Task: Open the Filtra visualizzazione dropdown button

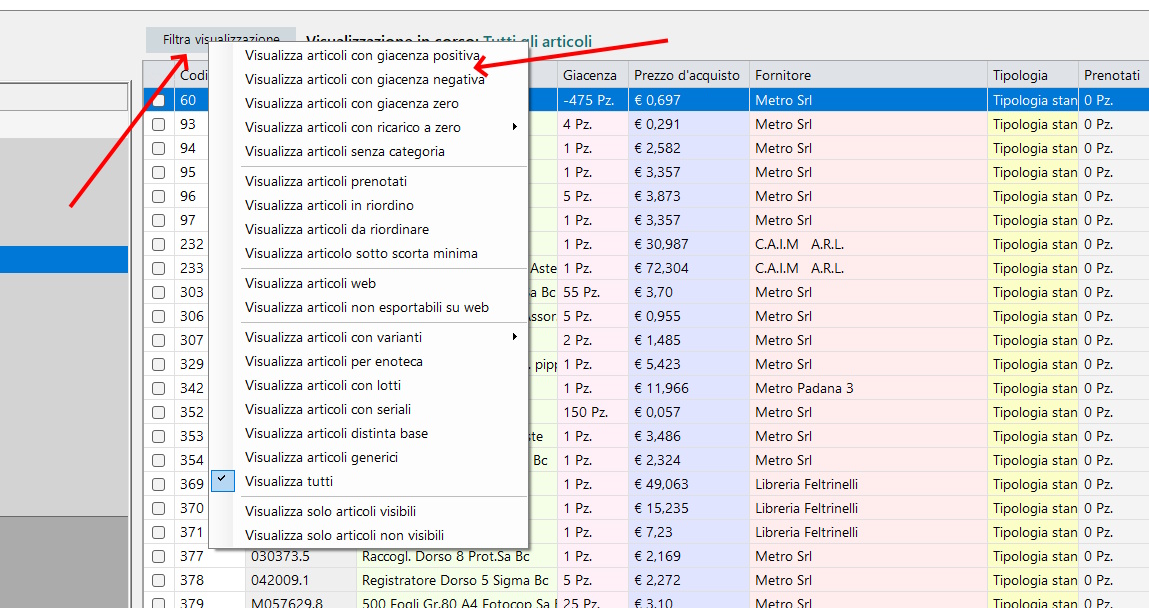Action: point(221,39)
